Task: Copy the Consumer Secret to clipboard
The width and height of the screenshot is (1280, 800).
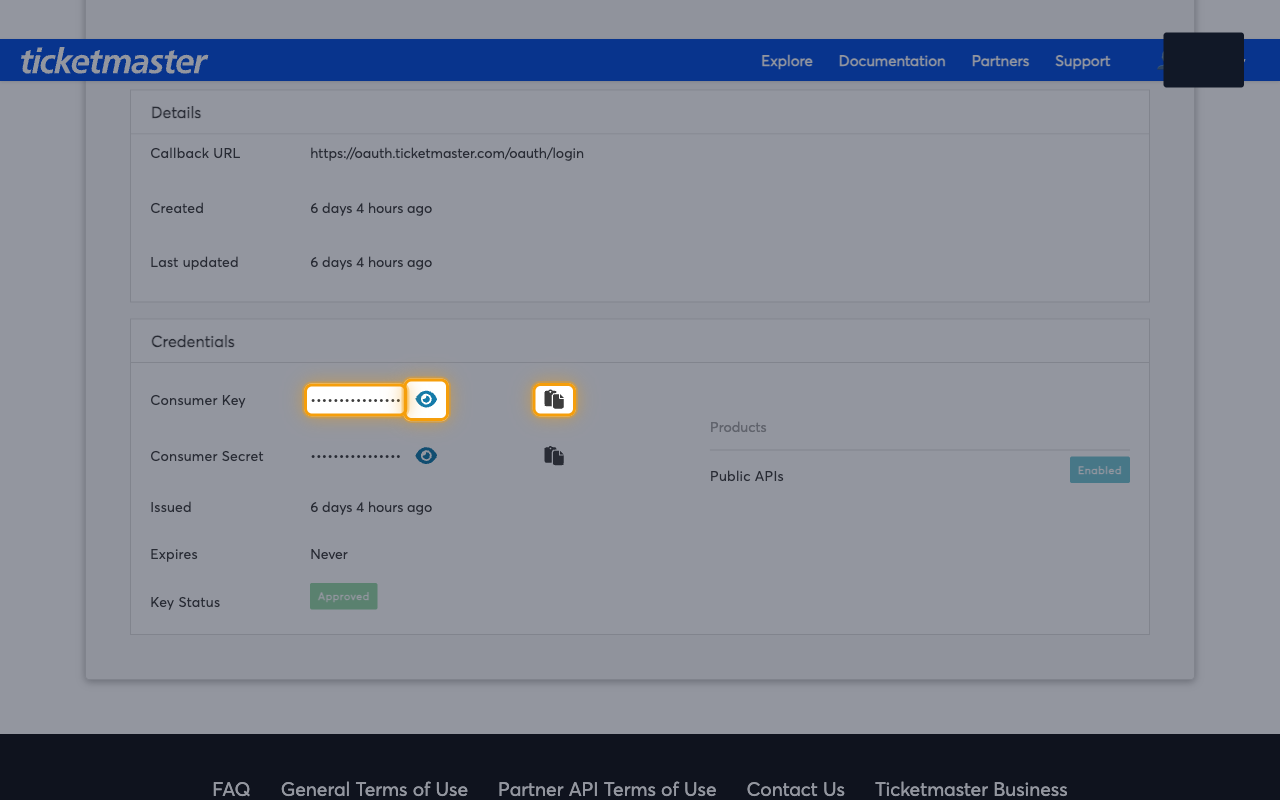Action: 554,456
